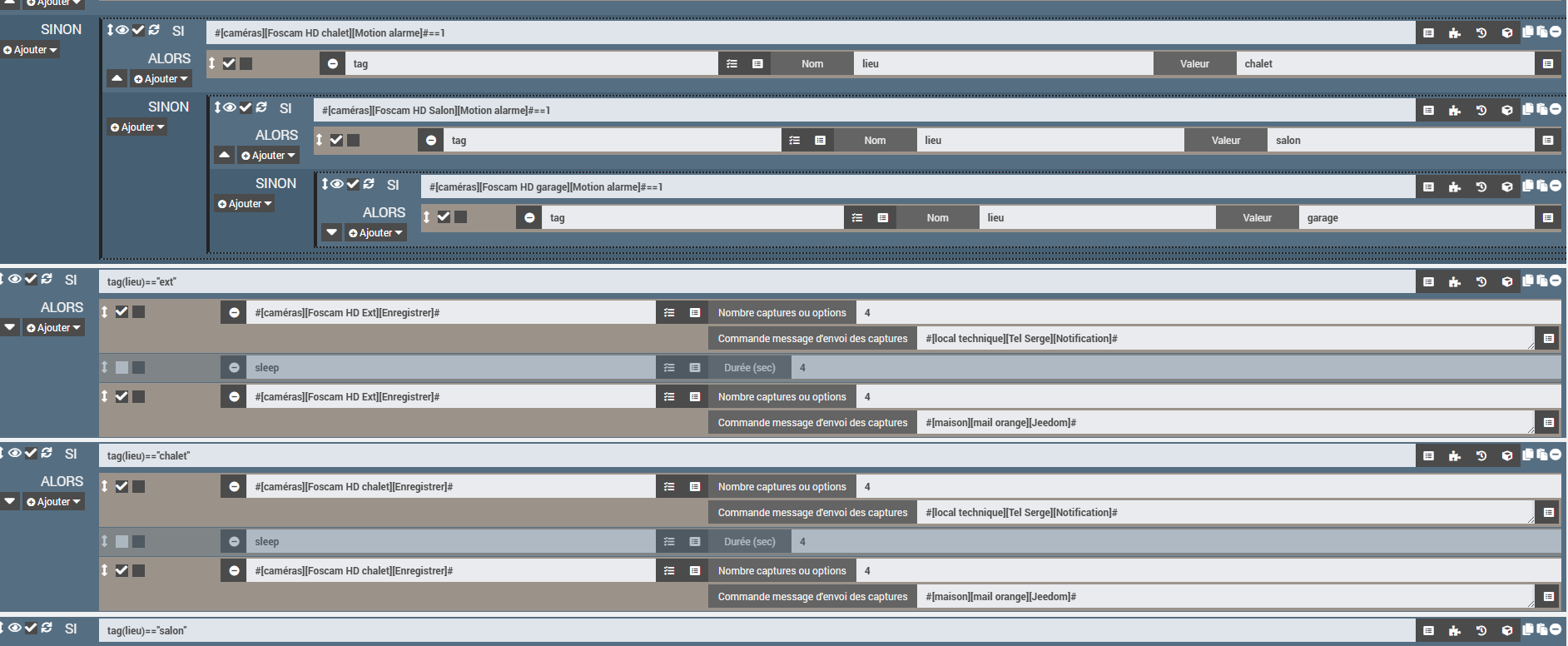1568x646 pixels.
Task: Remove the tag action with value salon
Action: [x=431, y=141]
